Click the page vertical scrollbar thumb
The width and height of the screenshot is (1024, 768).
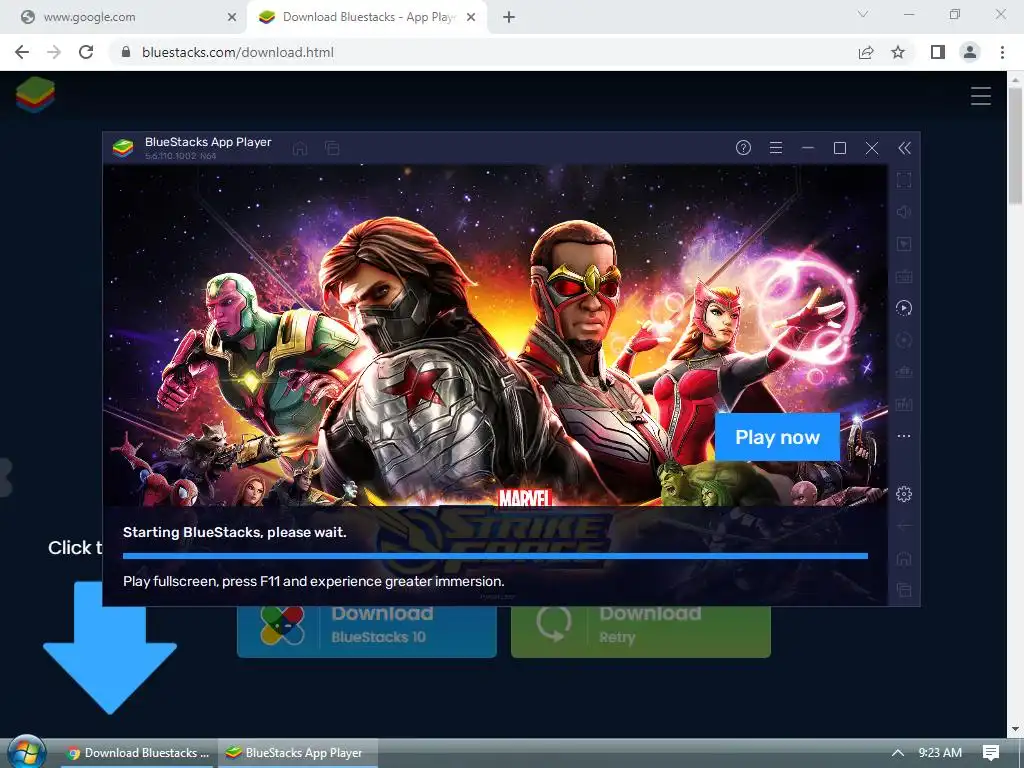coord(1015,145)
